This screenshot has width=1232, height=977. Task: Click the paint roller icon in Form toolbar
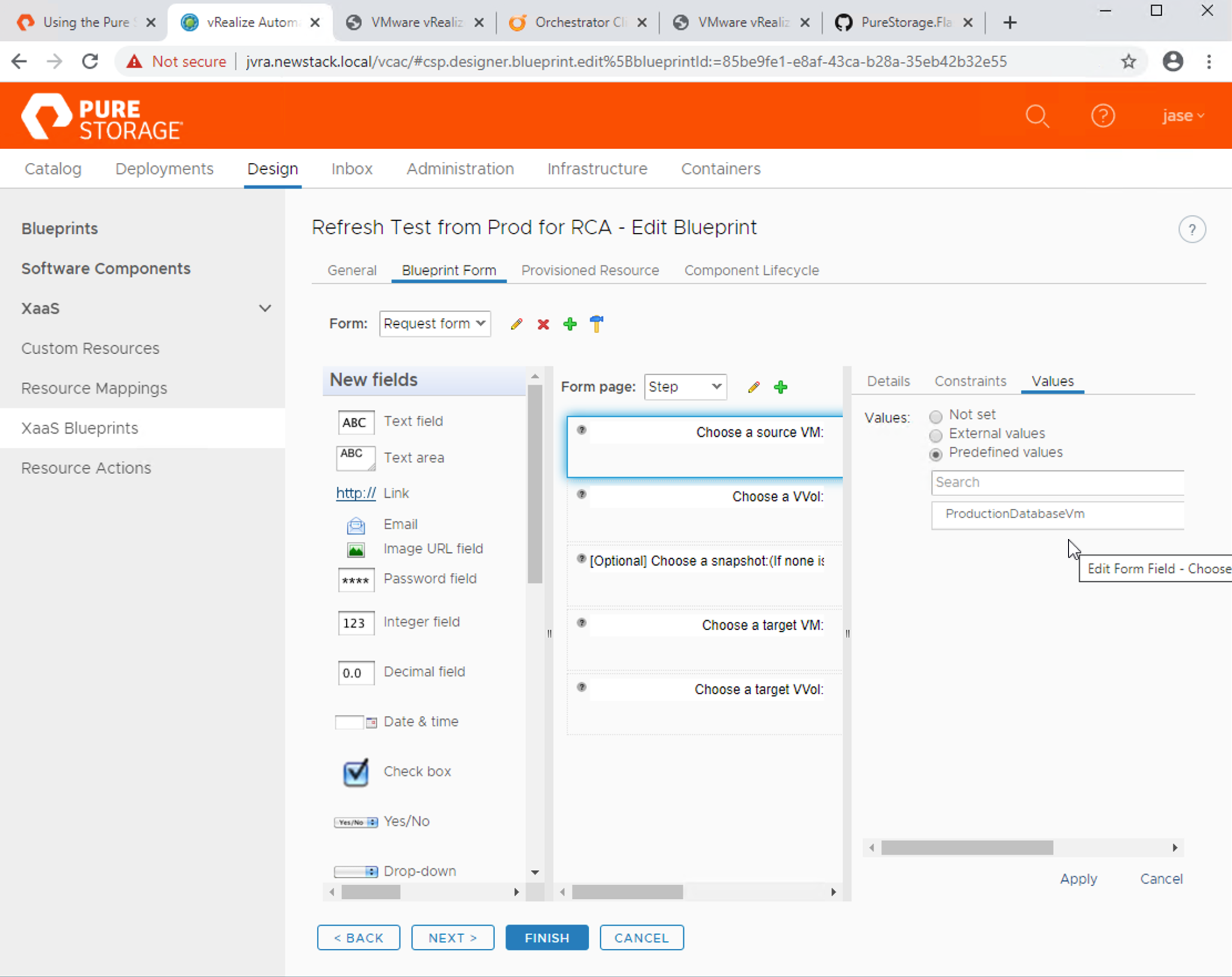(596, 324)
